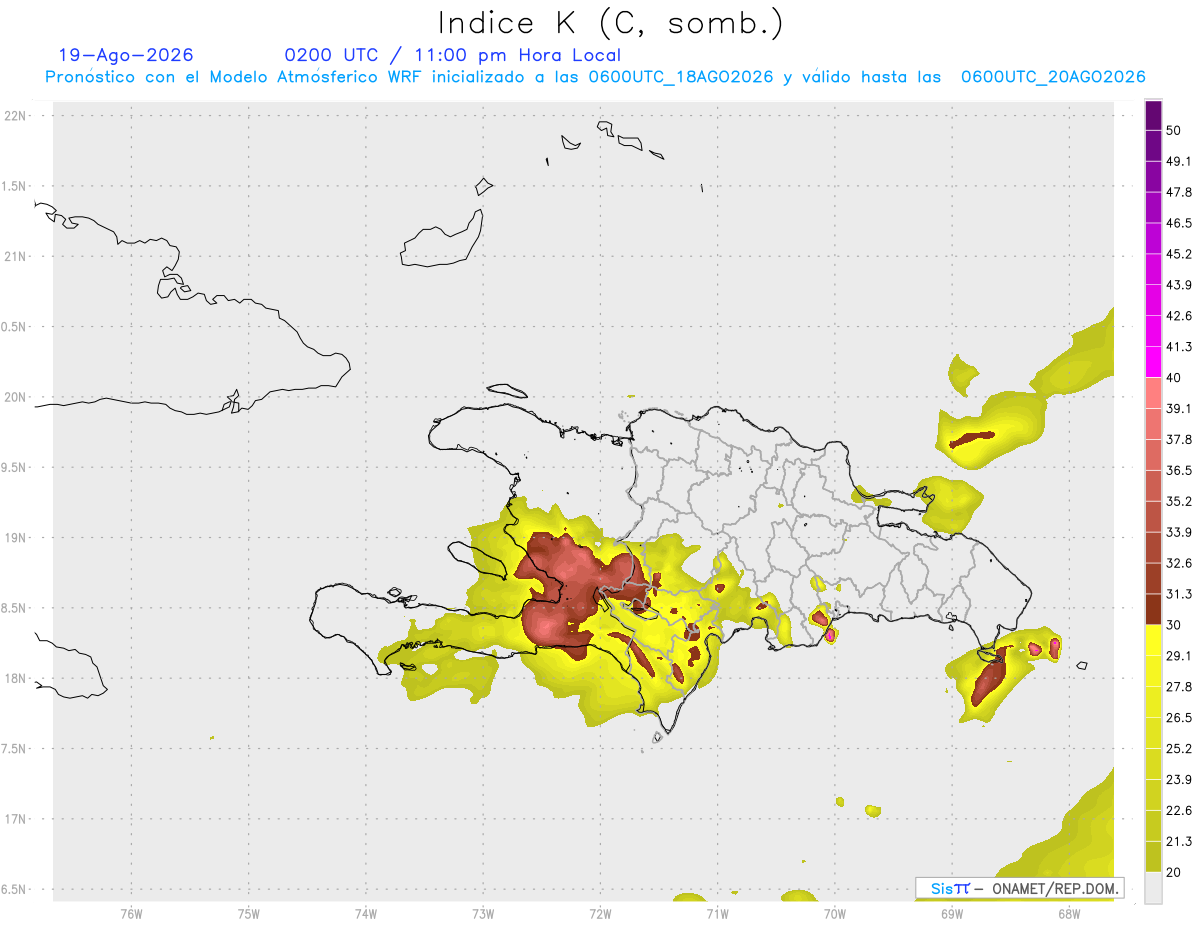Click the longitude label "74W"
This screenshot has height=927, width=1200.
366,915
